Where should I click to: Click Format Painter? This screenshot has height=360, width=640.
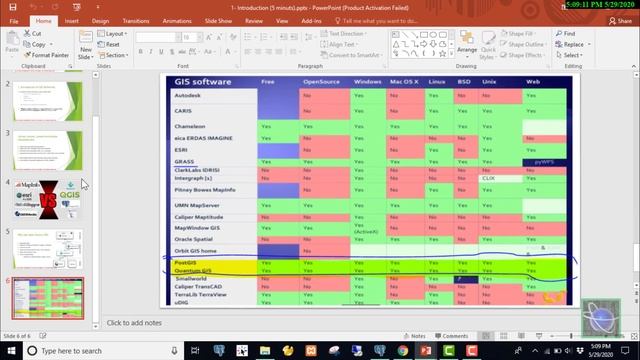tap(46, 55)
